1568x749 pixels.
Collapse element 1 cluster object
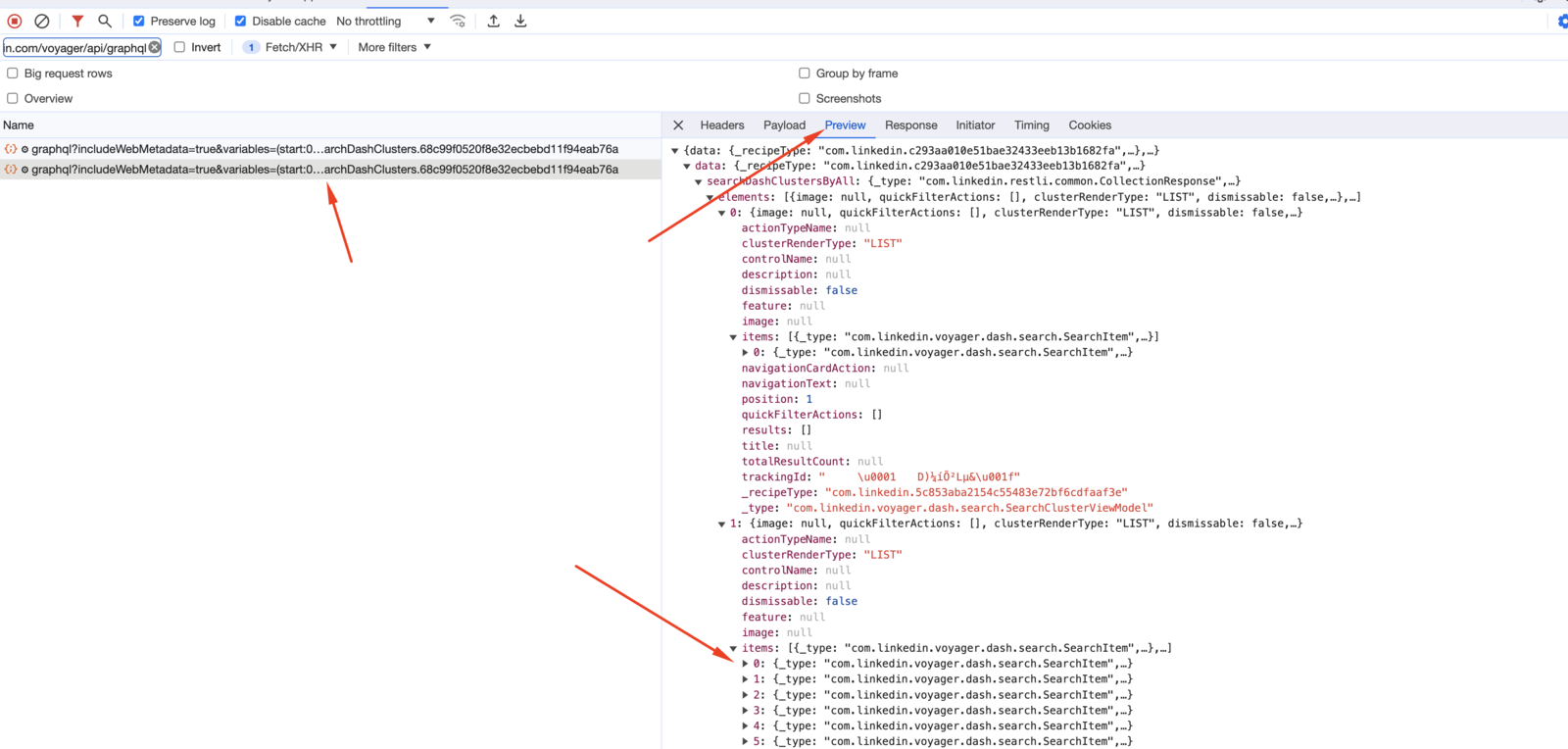click(x=722, y=524)
